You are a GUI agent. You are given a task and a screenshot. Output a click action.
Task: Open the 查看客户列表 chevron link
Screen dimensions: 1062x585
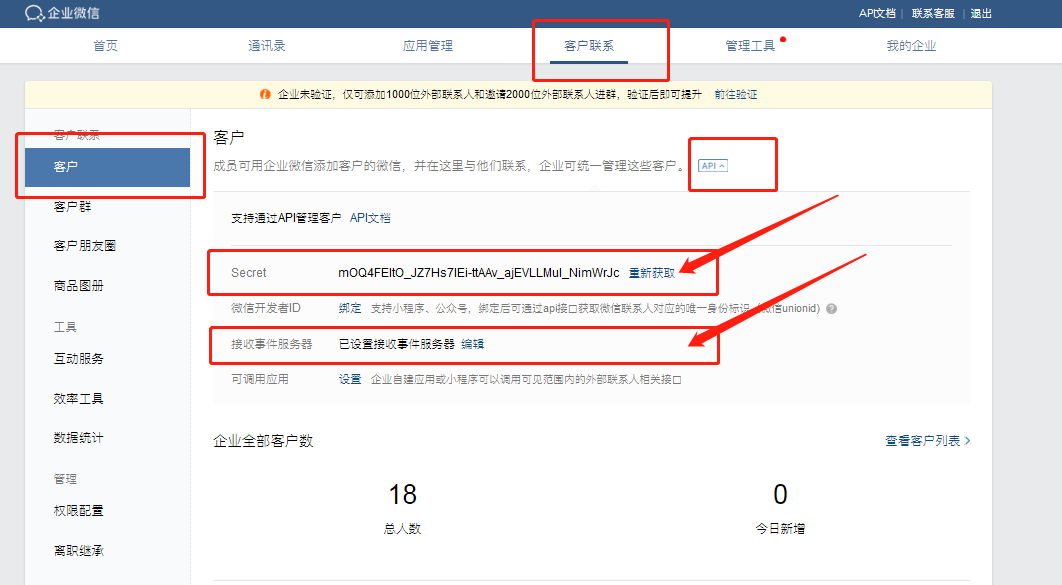[927, 441]
